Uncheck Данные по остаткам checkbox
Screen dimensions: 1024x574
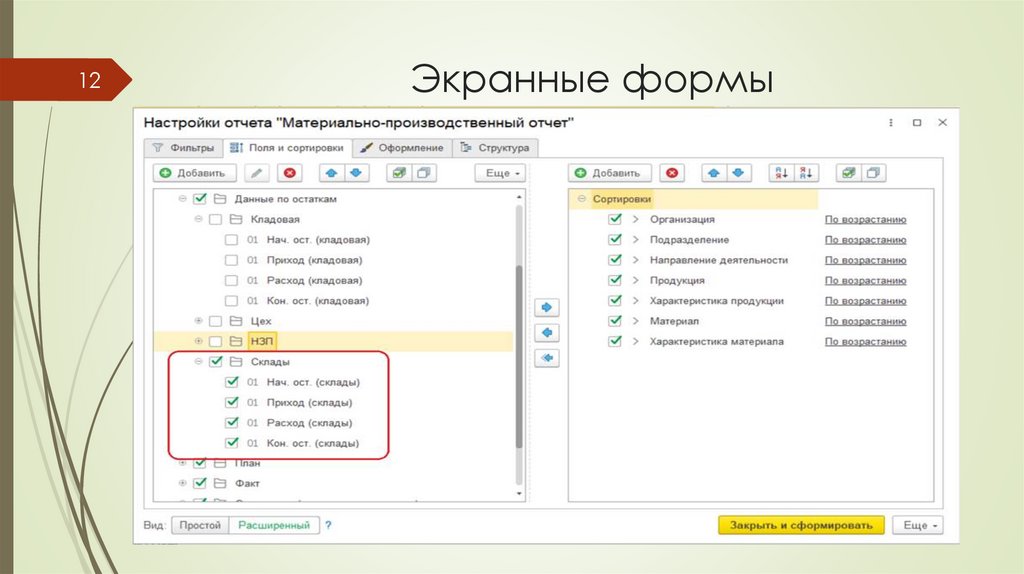(x=200, y=199)
